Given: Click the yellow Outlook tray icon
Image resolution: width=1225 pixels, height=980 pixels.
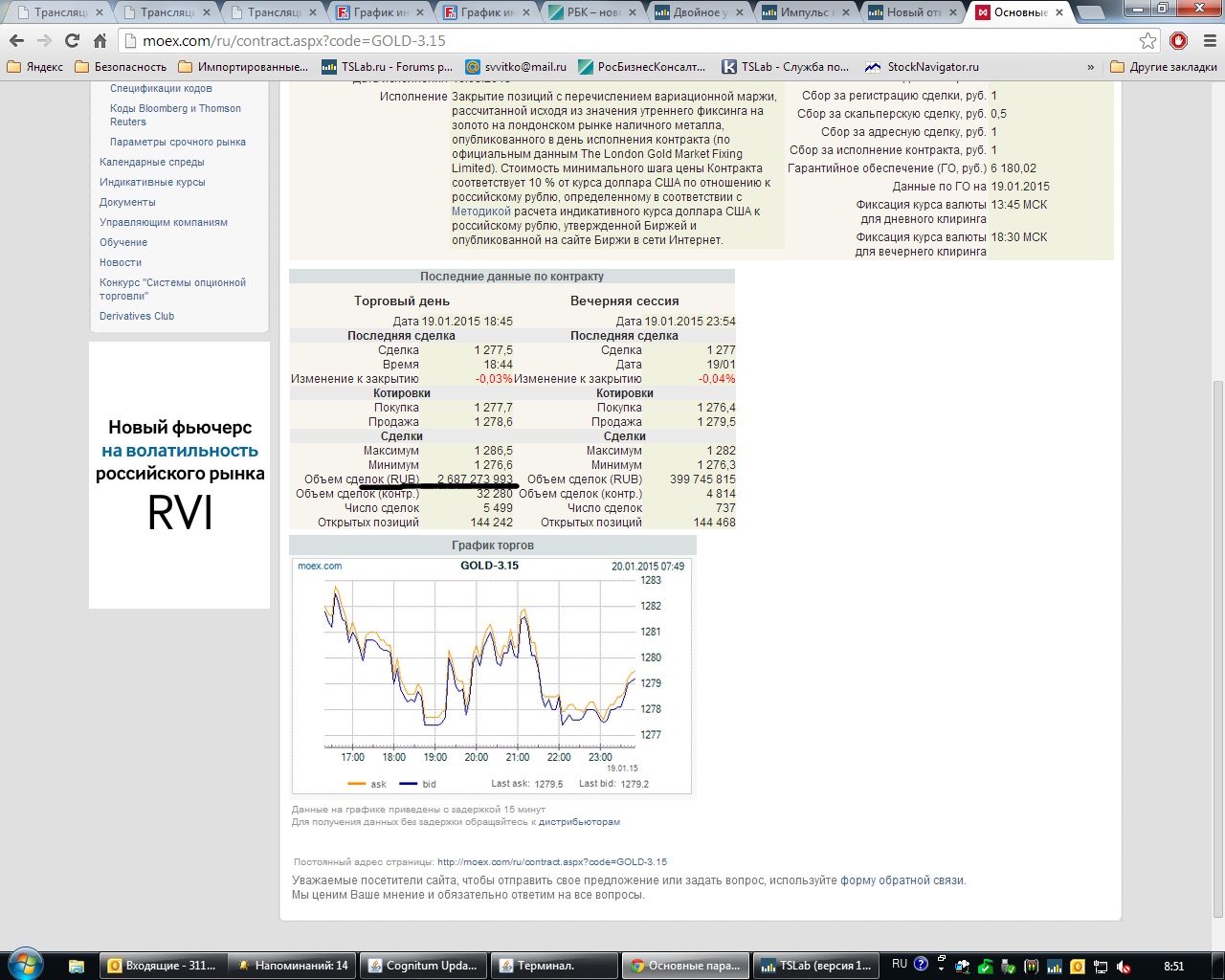Looking at the screenshot, I should click(x=1078, y=966).
